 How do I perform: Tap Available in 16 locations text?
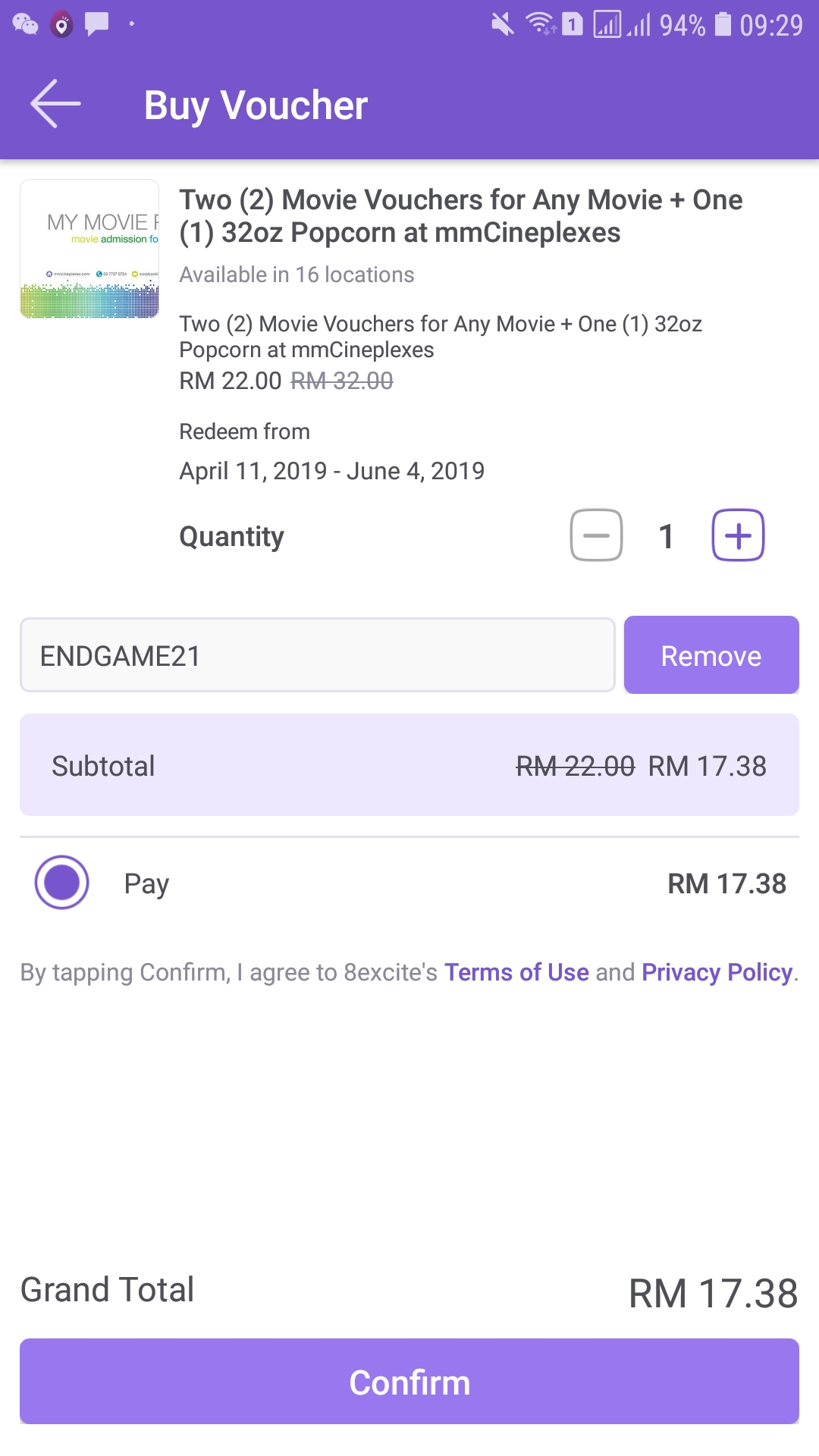pos(297,275)
